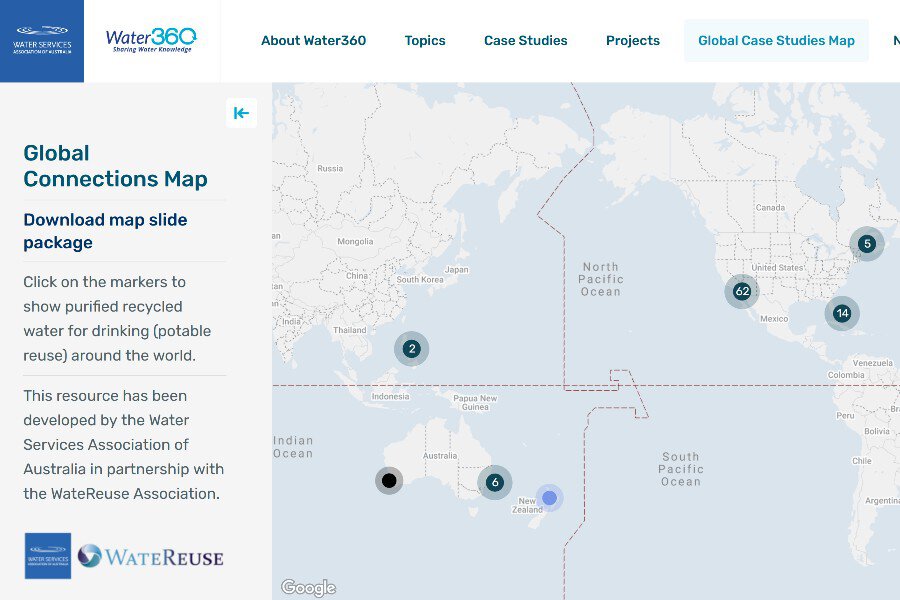Click the cluster marker labeled 14
Image resolution: width=900 pixels, height=600 pixels.
click(842, 313)
